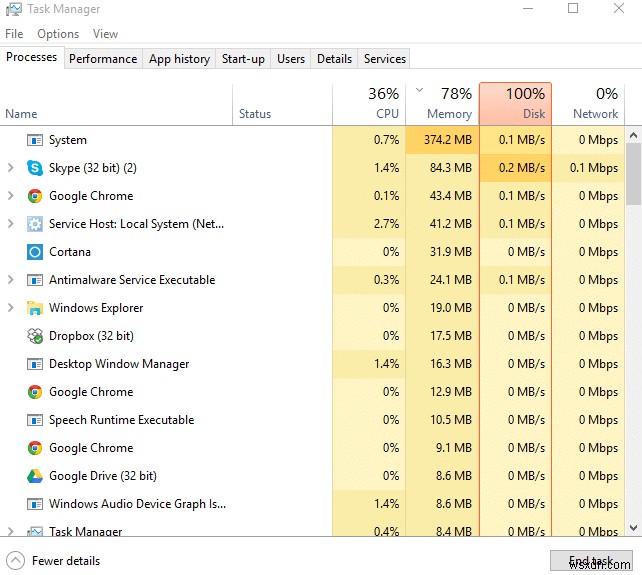Sort by the Status column header
This screenshot has width=642, height=575.
tap(283, 104)
